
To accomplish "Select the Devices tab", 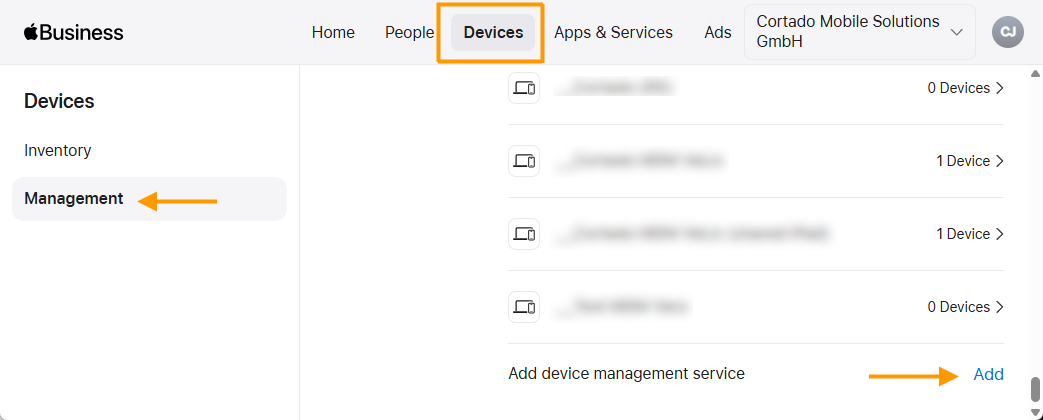I will click(x=493, y=33).
